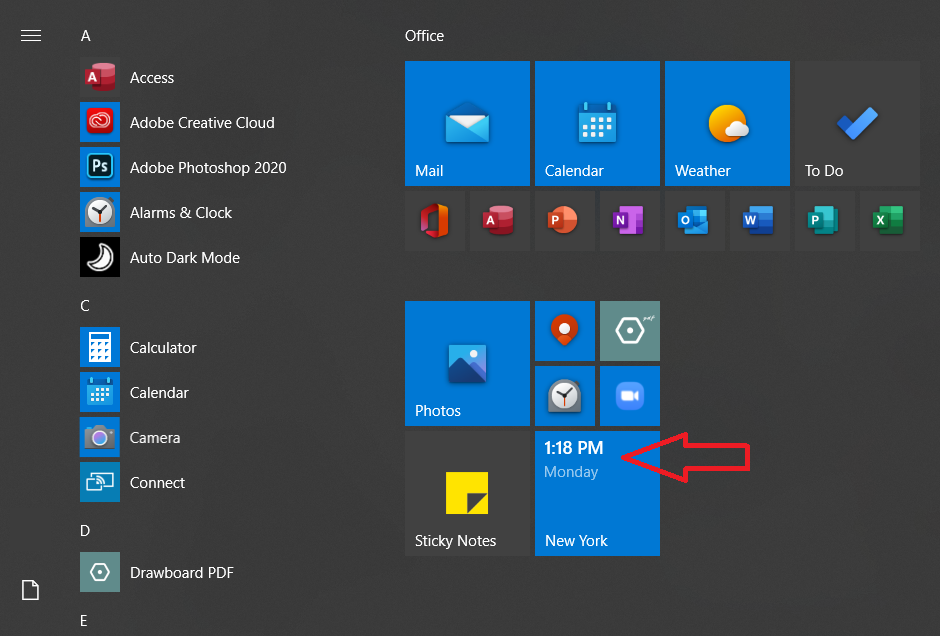Open the hamburger menu at top left

coord(31,36)
